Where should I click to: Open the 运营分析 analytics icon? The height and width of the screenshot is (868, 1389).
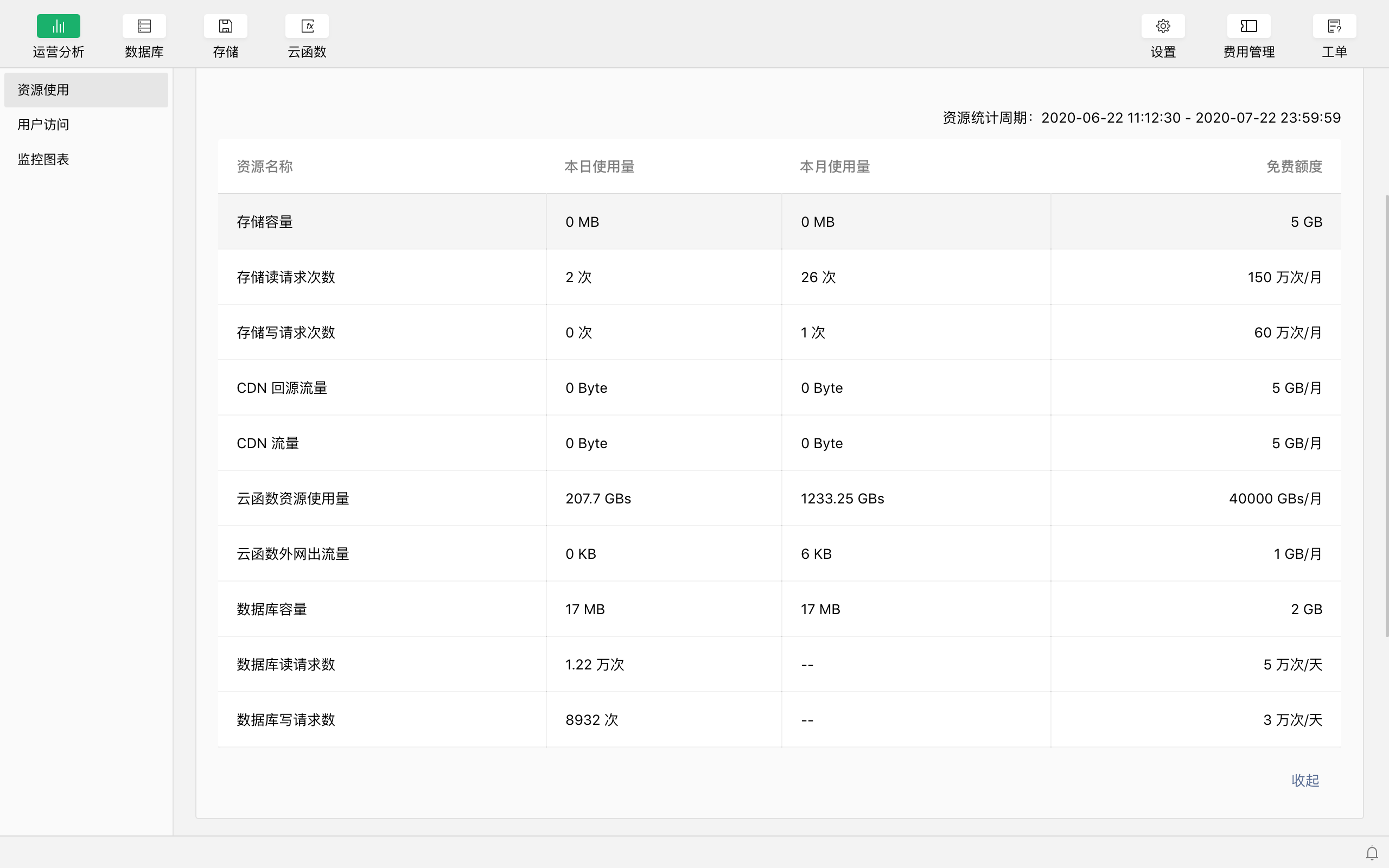tap(58, 27)
